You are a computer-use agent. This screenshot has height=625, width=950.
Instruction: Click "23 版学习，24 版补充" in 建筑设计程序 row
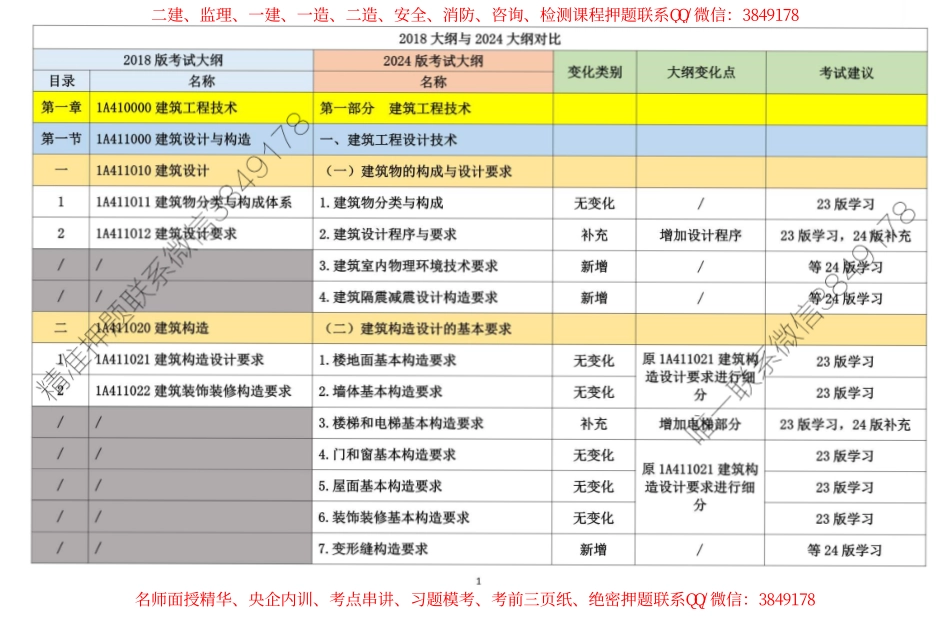point(846,236)
